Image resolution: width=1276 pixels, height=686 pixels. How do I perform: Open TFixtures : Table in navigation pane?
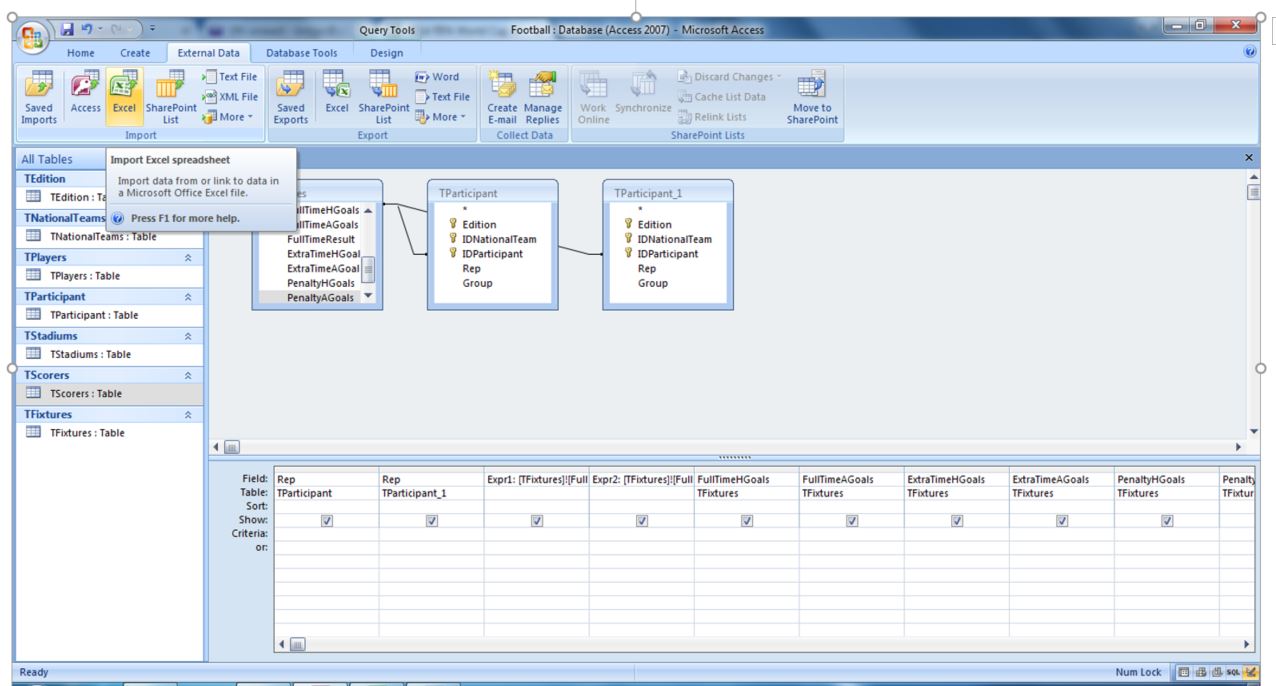87,433
